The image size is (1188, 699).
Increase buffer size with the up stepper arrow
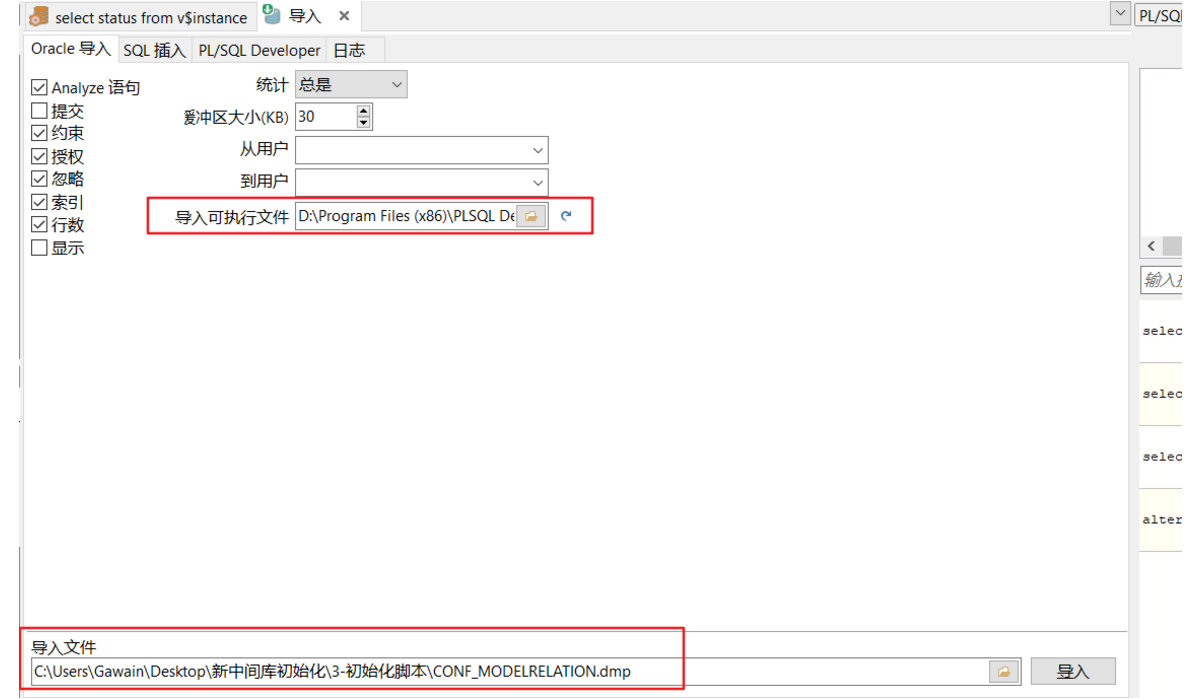pyautogui.click(x=361, y=111)
